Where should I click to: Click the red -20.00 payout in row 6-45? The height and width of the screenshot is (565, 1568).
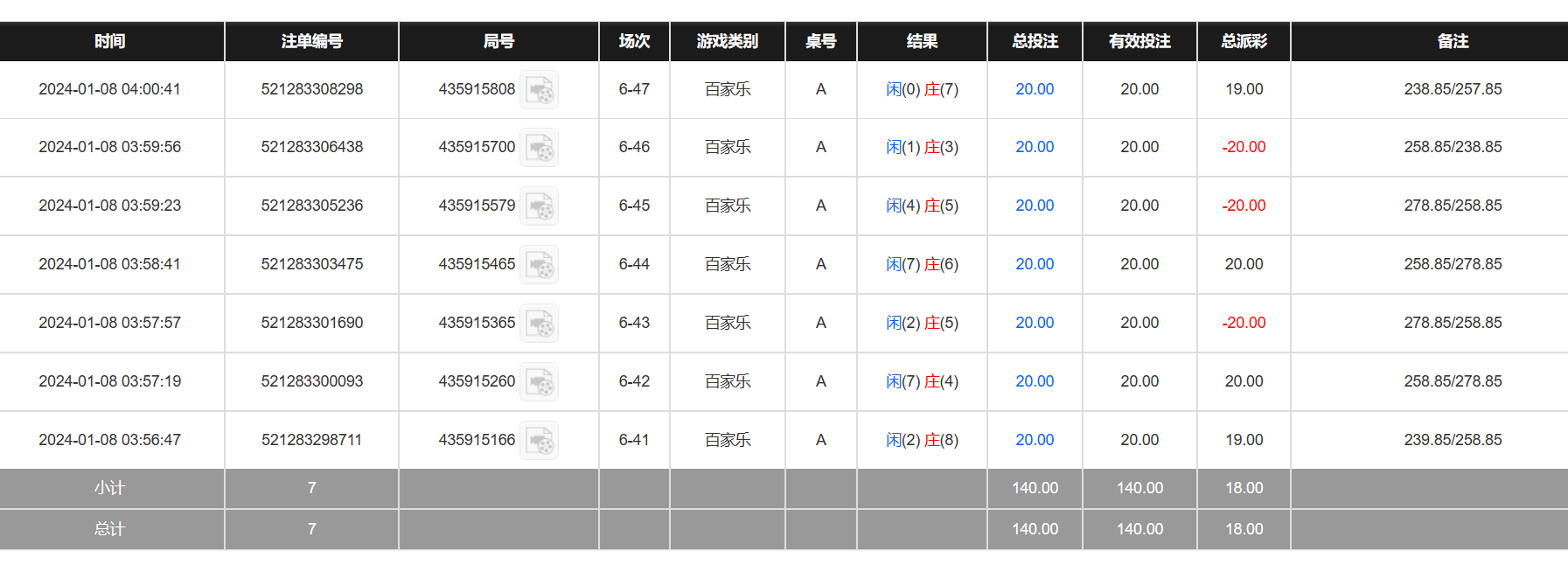pos(1244,206)
